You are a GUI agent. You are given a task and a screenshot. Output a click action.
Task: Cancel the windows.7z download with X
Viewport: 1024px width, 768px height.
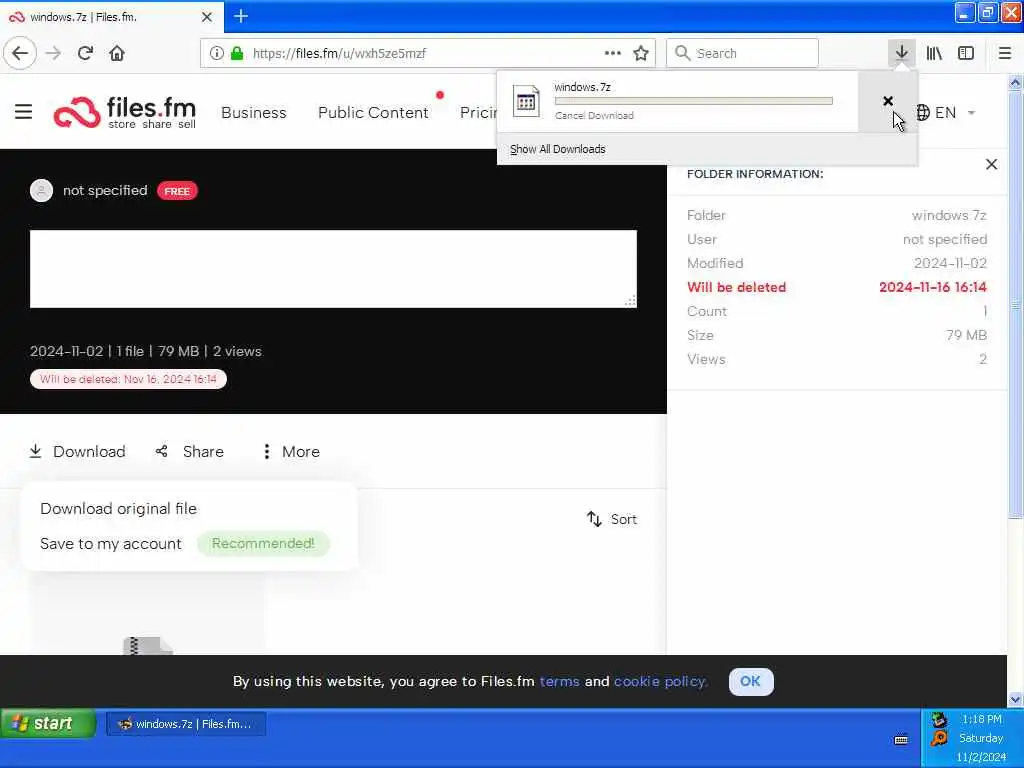[x=888, y=101]
